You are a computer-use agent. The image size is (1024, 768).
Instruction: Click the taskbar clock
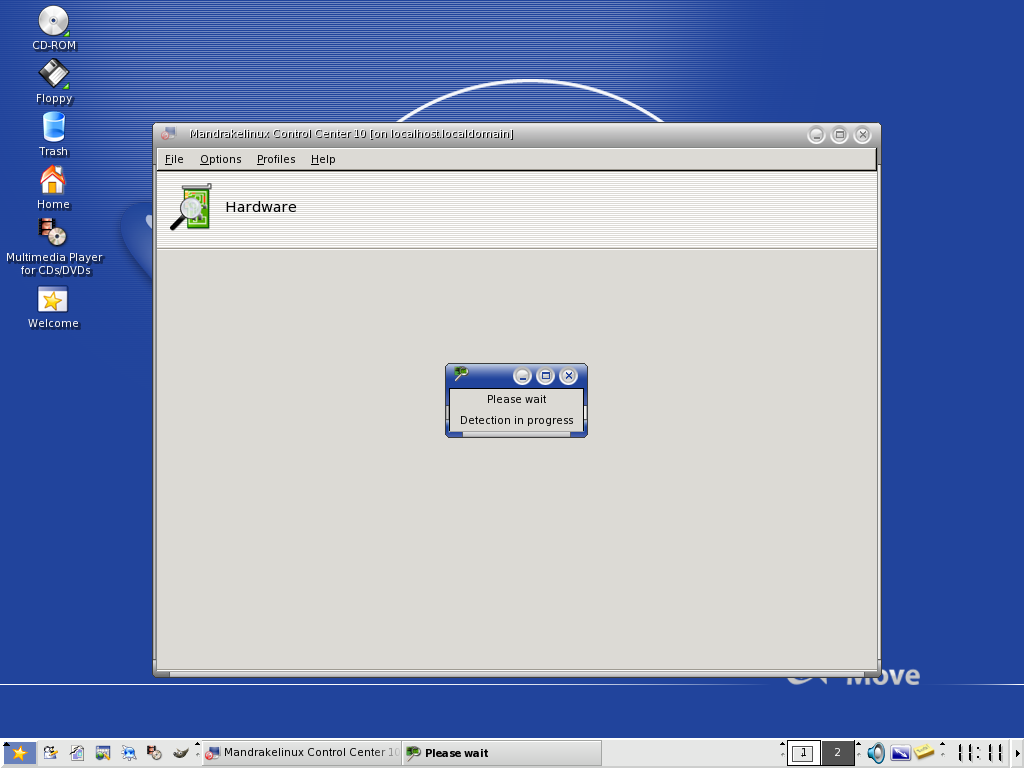coord(980,753)
